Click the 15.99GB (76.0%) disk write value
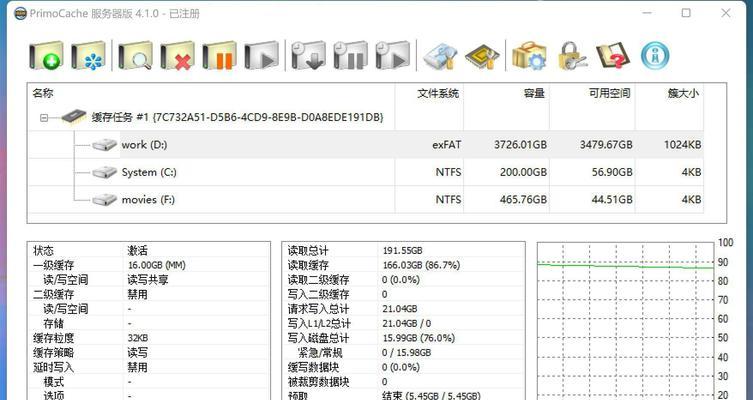753x400 pixels. pyautogui.click(x=418, y=338)
